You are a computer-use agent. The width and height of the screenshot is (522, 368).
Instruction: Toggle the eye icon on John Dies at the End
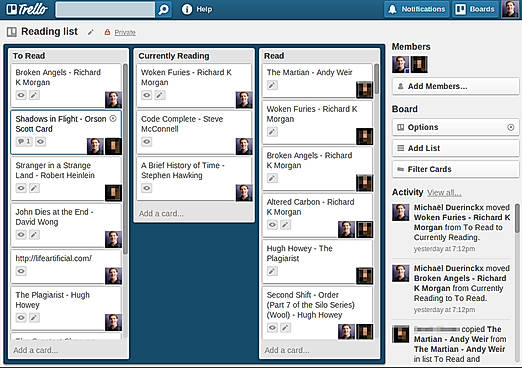tap(21, 235)
